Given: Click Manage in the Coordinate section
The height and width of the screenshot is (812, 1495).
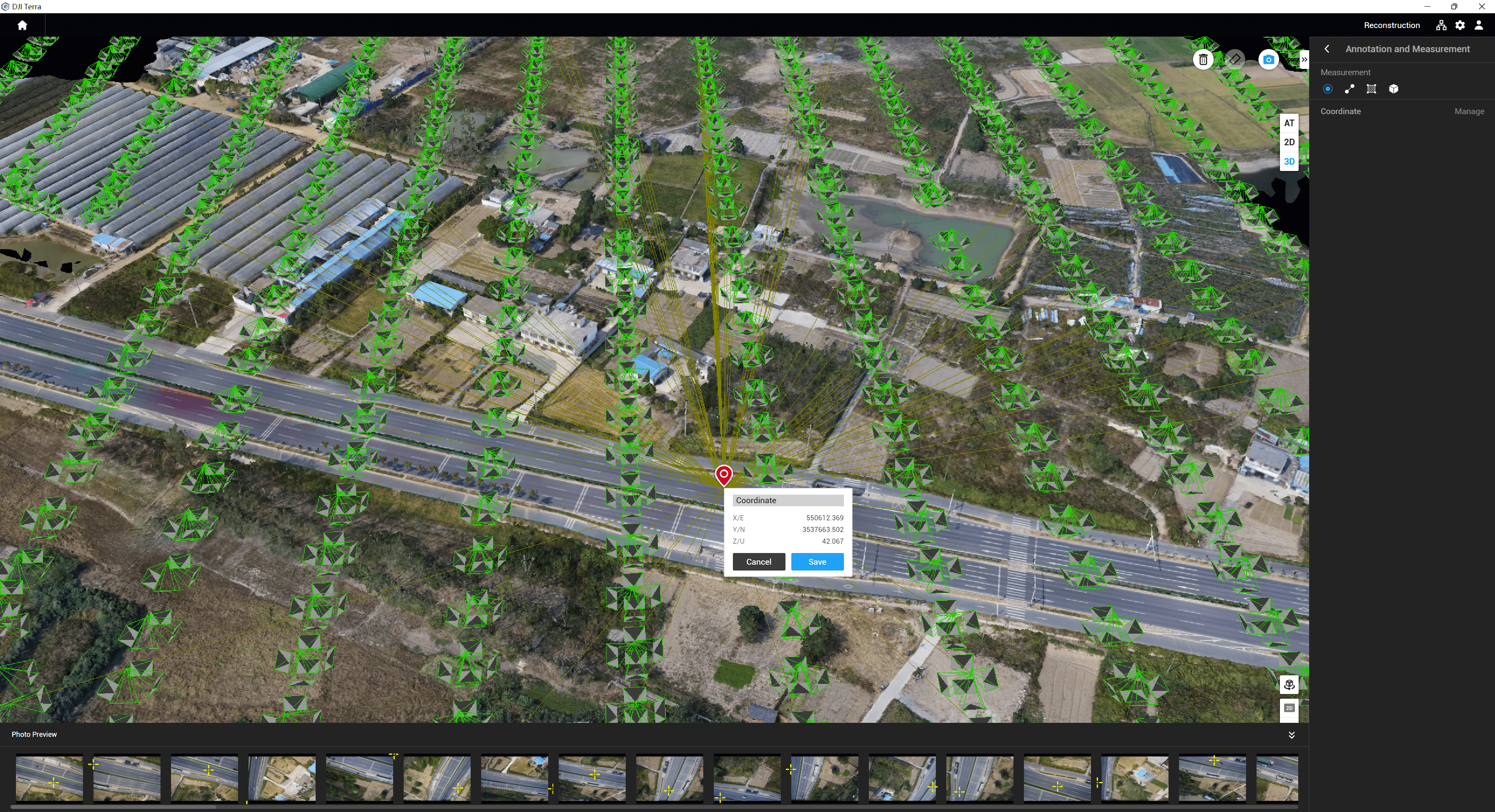Looking at the screenshot, I should 1469,111.
